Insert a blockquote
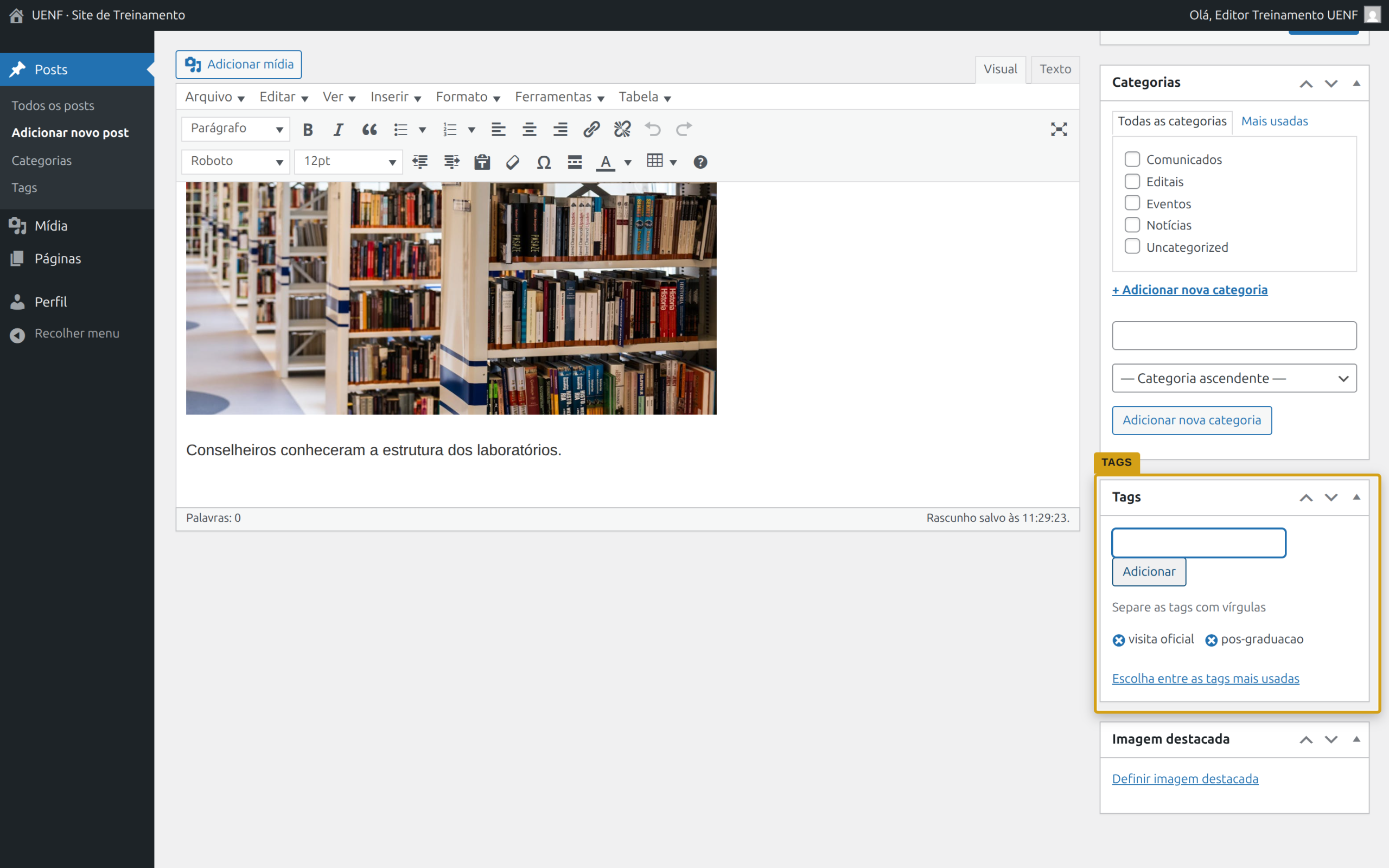Viewport: 1389px width, 868px height. click(x=369, y=130)
